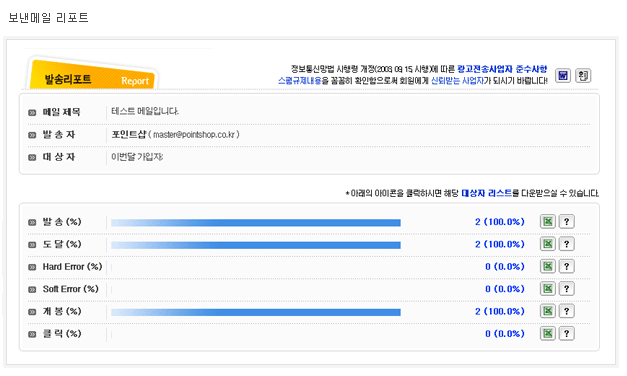
Task: Show help for Soft Error (%)
Action: click(x=567, y=288)
